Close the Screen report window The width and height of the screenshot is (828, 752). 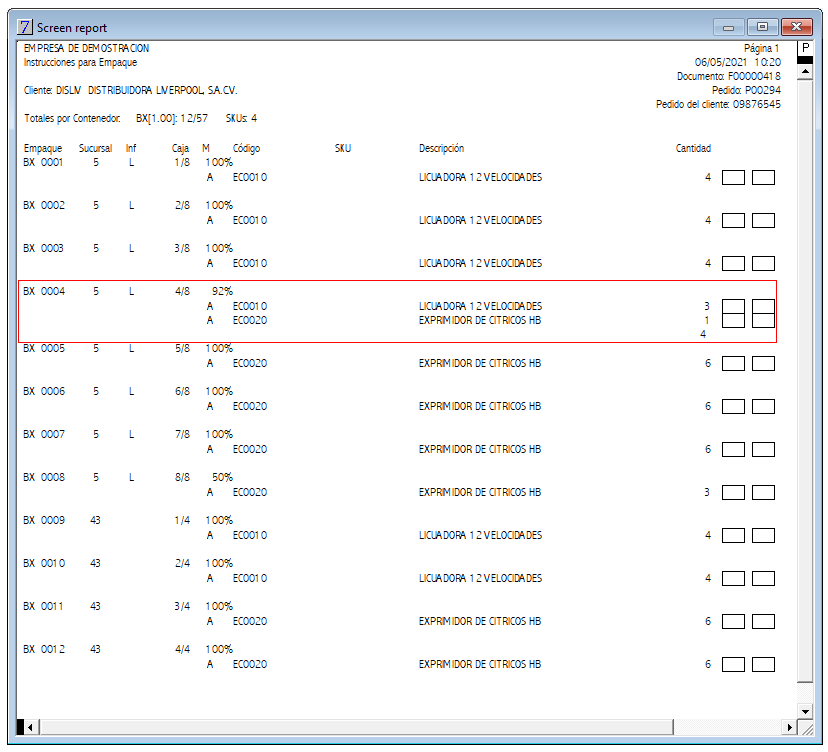point(796,27)
